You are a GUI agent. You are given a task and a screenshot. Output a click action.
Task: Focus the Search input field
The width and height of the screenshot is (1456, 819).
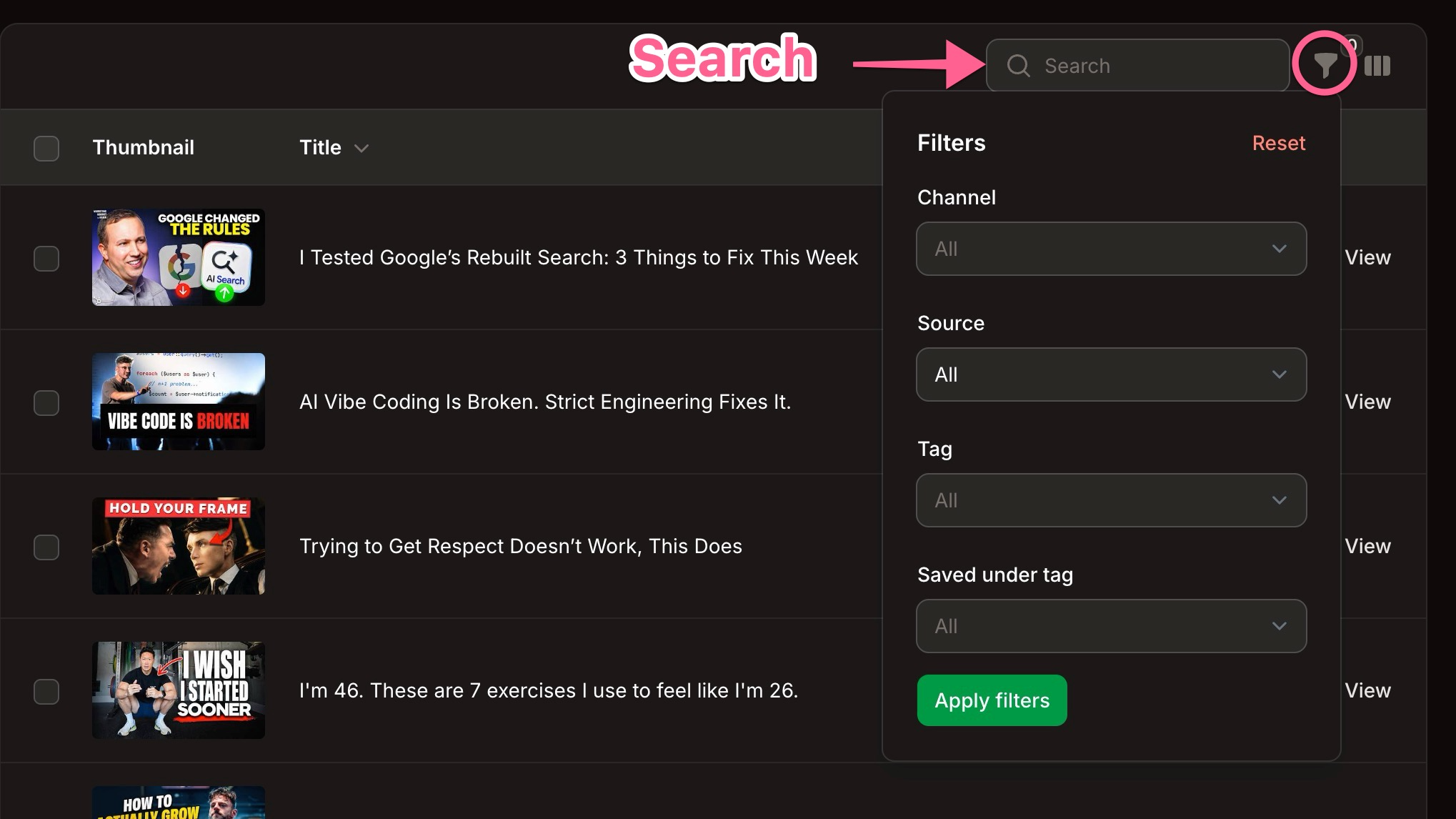click(x=1137, y=66)
